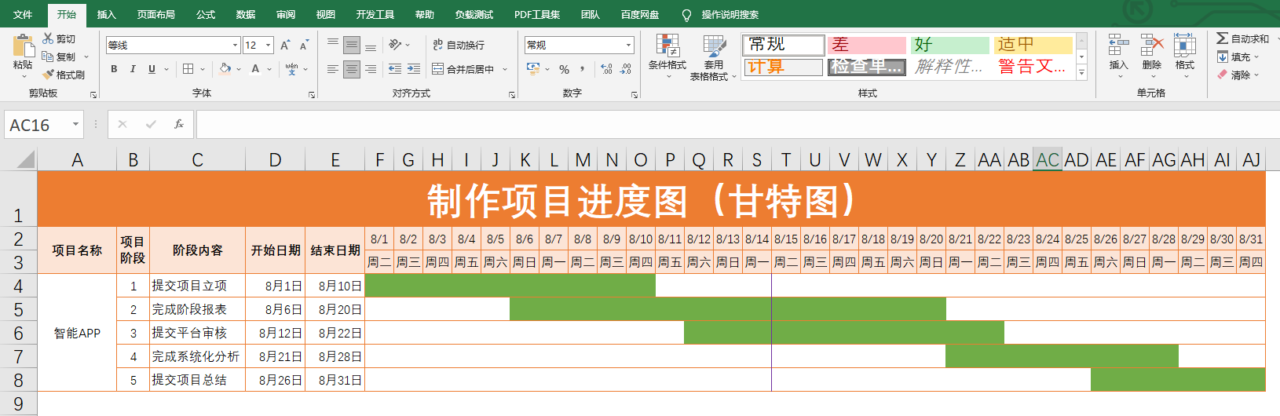Switch to 插入 (Insert) tab
The height and width of the screenshot is (416, 1280).
coord(107,15)
